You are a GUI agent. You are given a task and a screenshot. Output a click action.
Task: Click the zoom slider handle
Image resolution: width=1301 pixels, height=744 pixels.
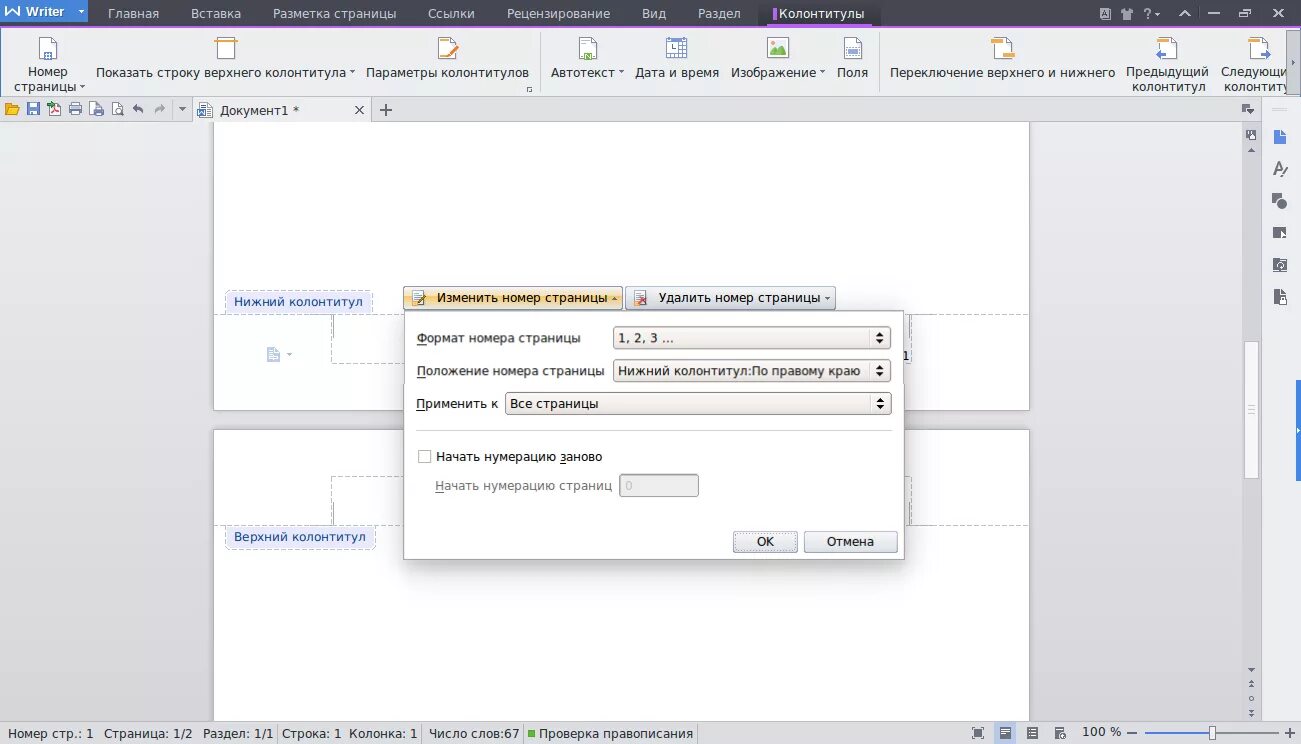[1212, 733]
